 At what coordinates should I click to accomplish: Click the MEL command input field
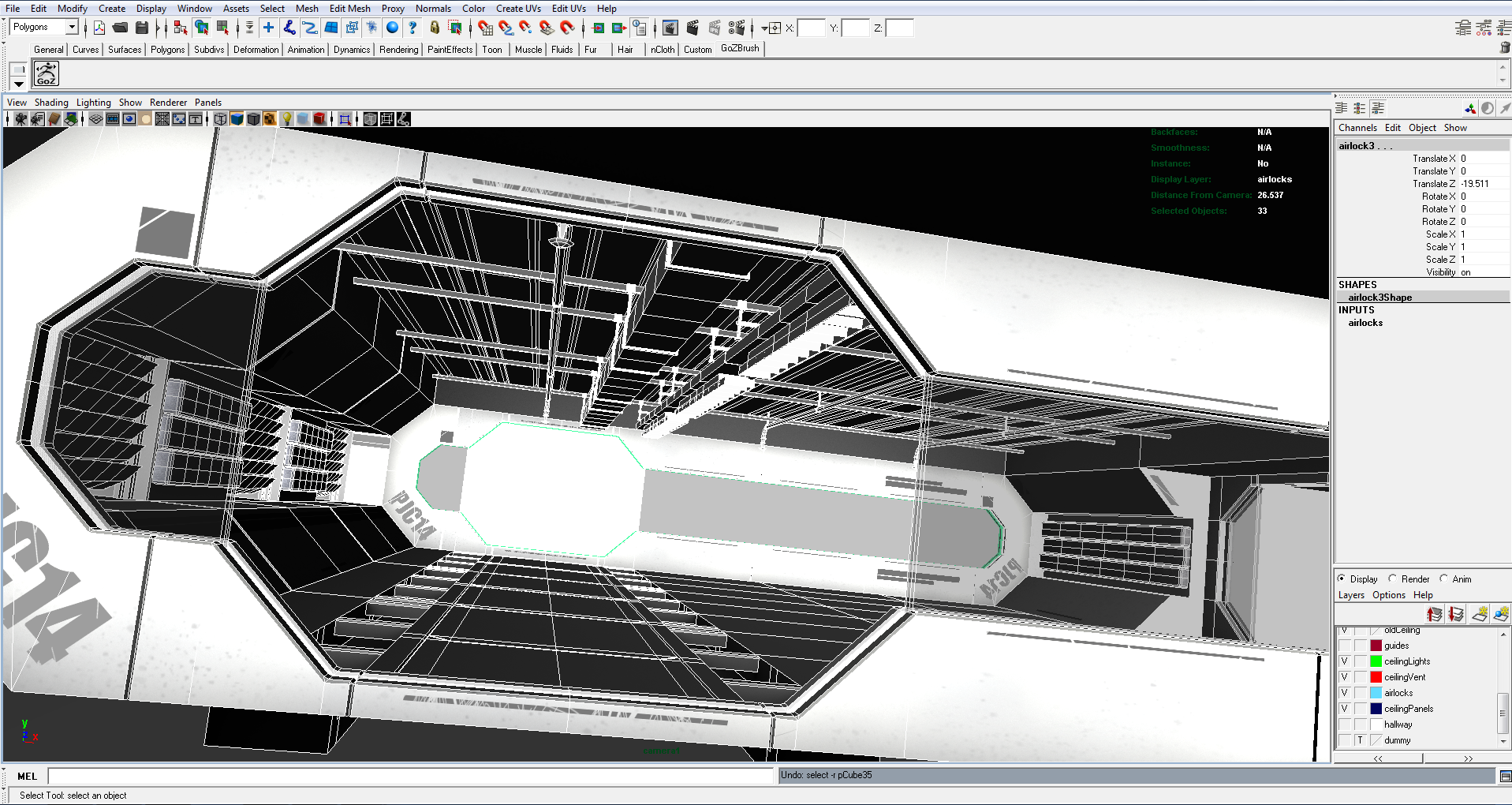pyautogui.click(x=411, y=777)
